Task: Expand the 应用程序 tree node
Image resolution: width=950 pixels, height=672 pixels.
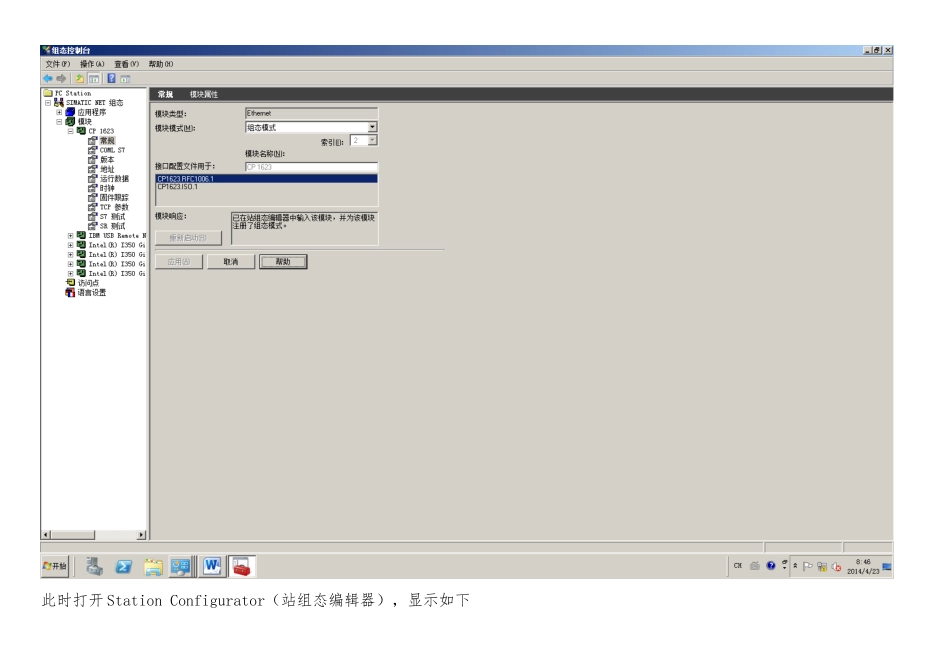Action: point(59,112)
